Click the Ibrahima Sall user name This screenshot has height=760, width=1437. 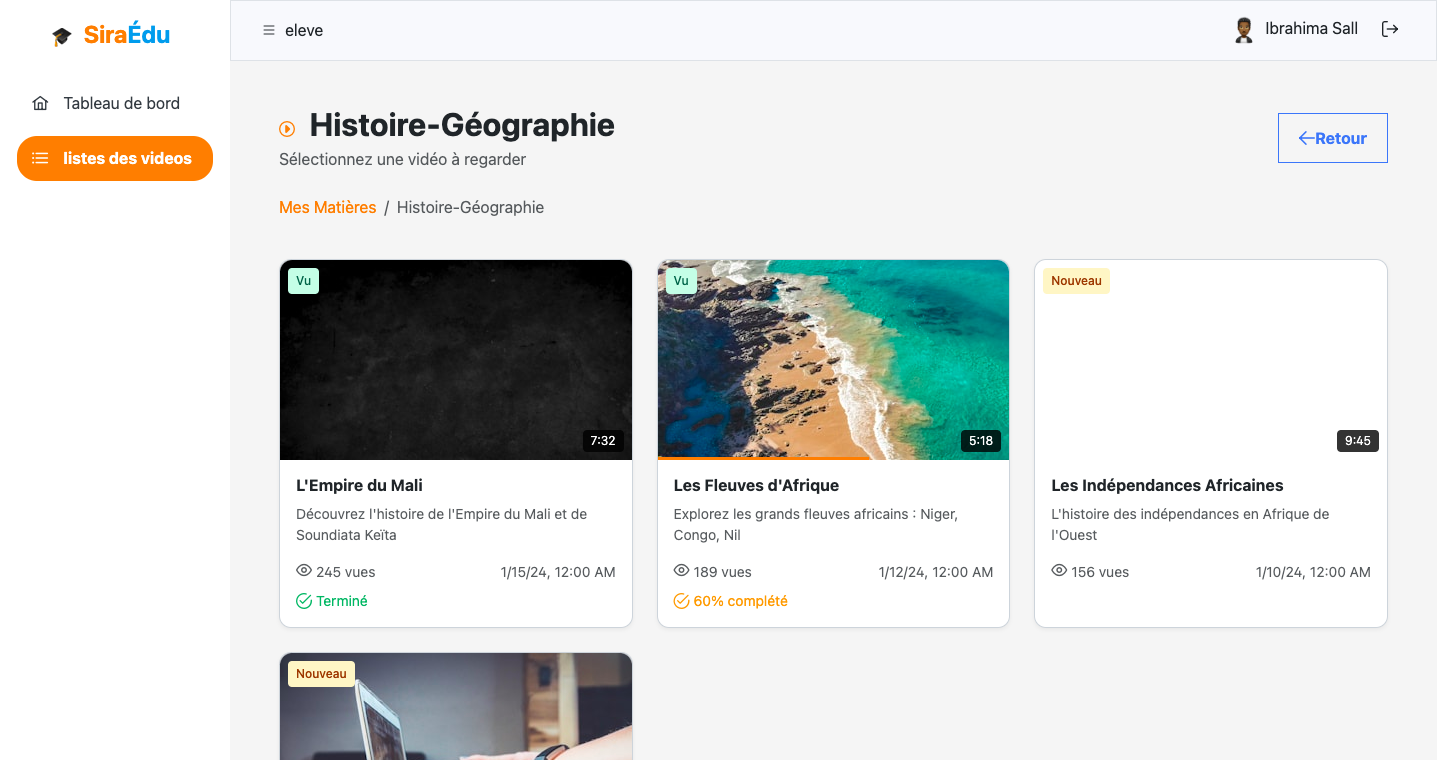(1311, 29)
